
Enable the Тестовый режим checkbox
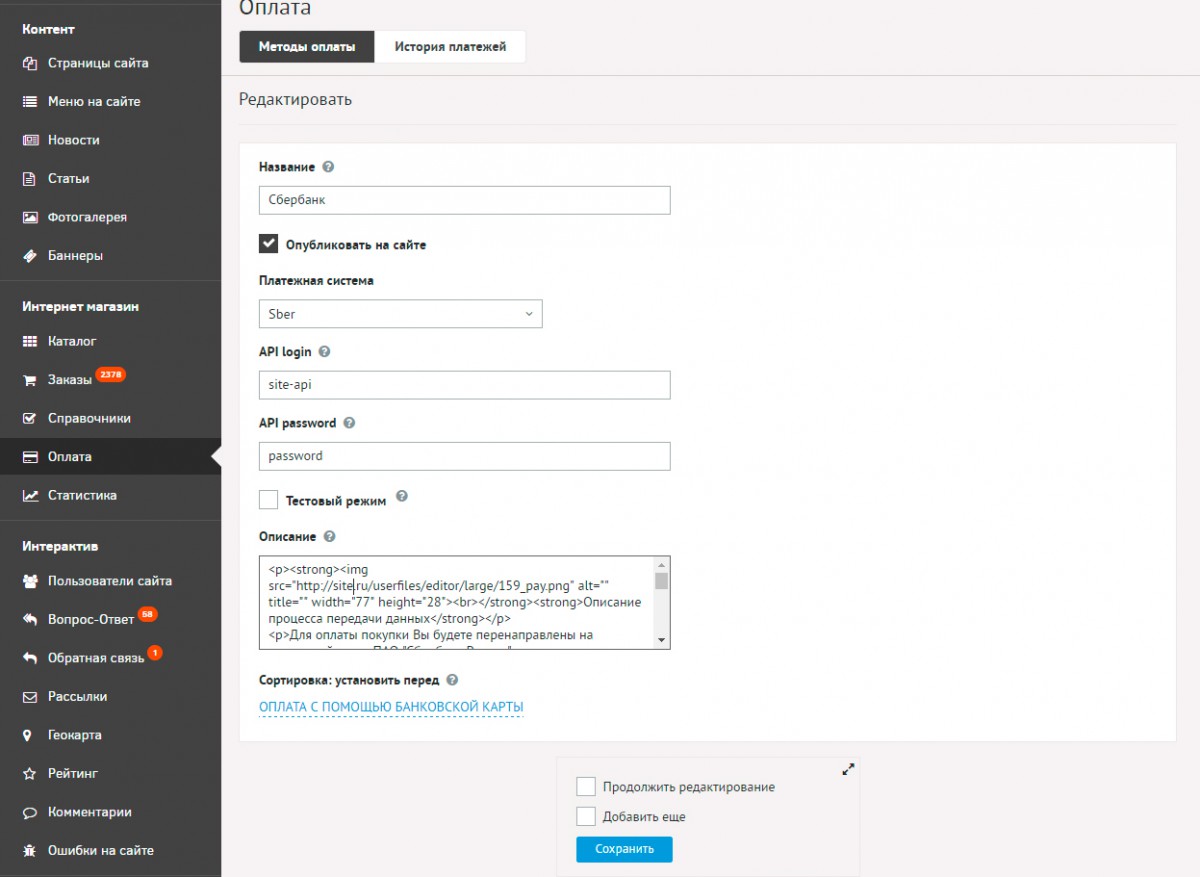[x=268, y=500]
